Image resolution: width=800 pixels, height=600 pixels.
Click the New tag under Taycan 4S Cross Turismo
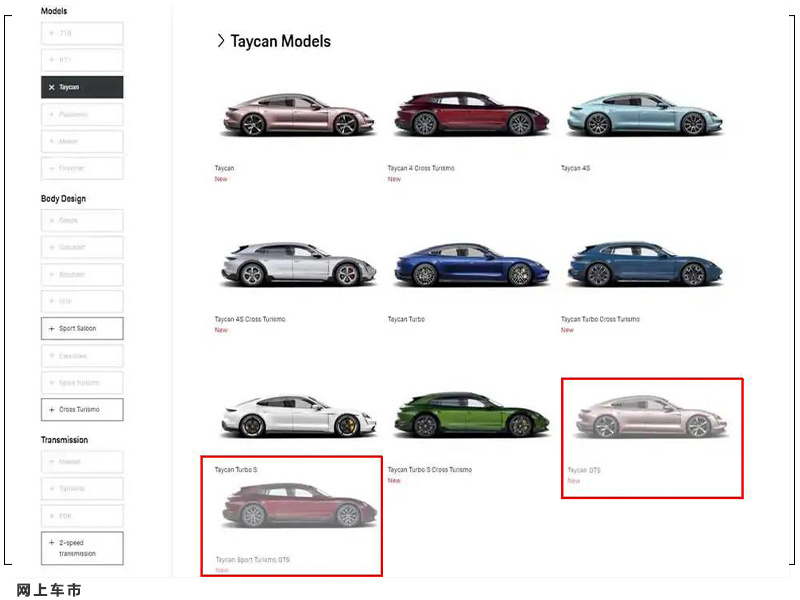(x=221, y=330)
